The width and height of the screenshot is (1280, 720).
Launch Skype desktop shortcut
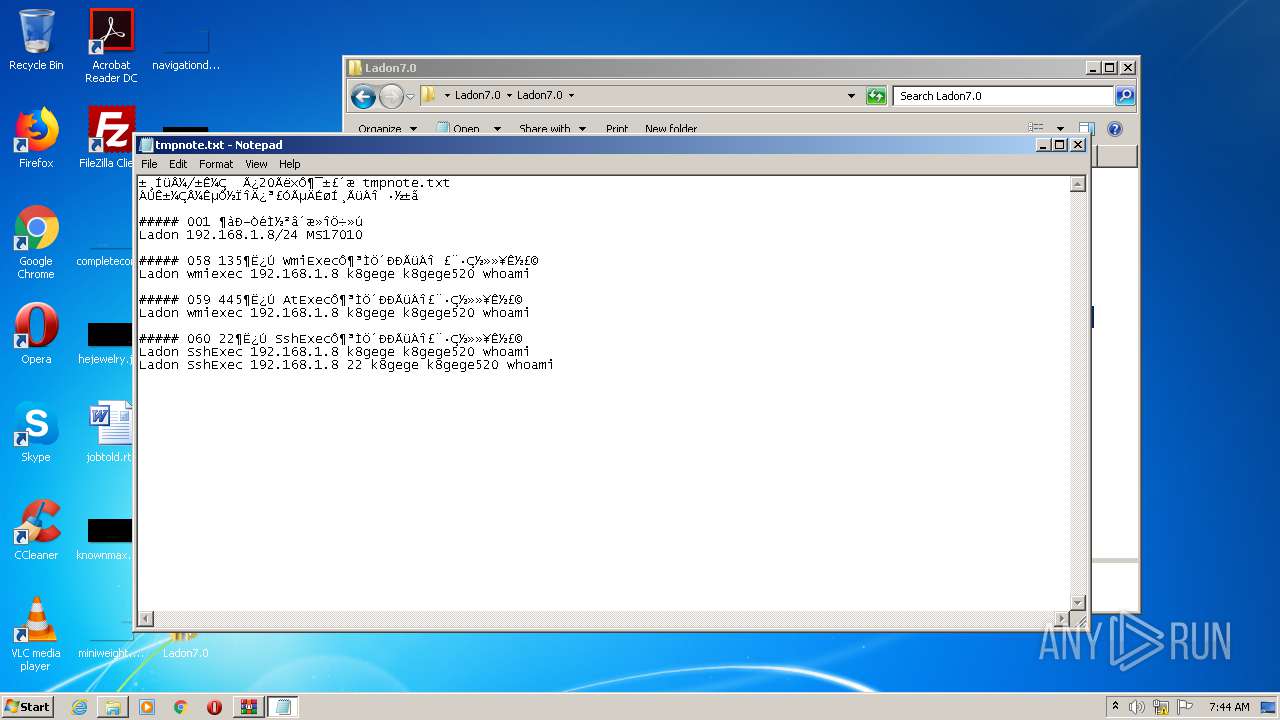click(x=36, y=432)
